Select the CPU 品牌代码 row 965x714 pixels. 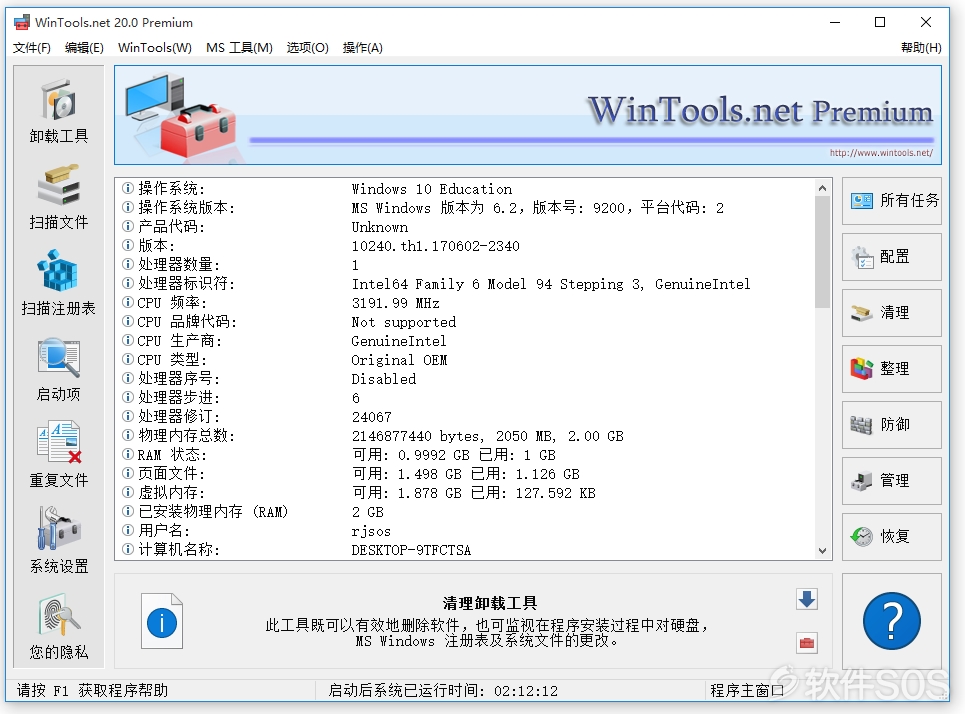pyautogui.click(x=465, y=321)
